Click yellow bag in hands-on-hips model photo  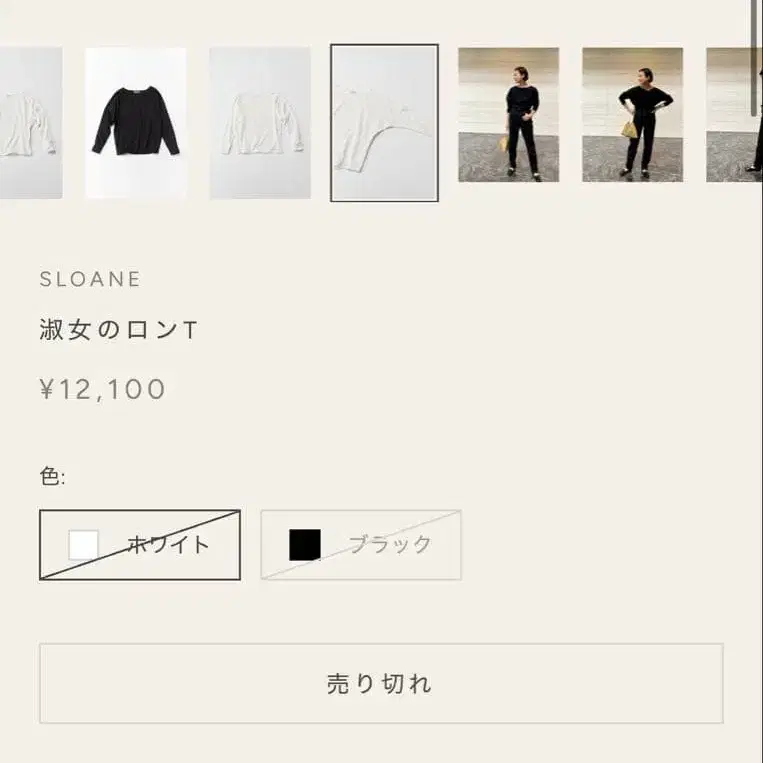[x=629, y=129]
